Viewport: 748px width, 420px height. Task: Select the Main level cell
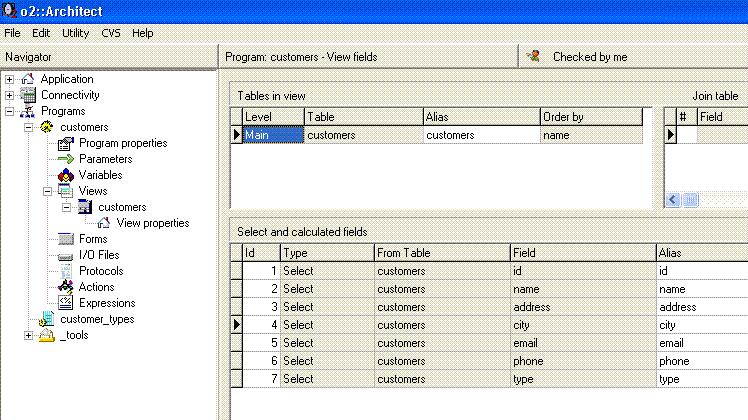point(273,135)
